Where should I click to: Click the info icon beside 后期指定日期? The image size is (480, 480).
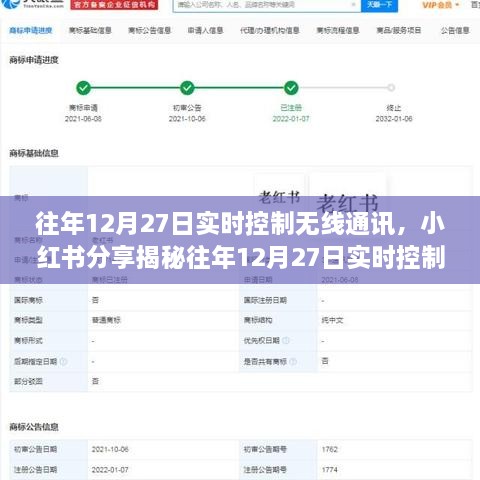[x=63, y=361]
